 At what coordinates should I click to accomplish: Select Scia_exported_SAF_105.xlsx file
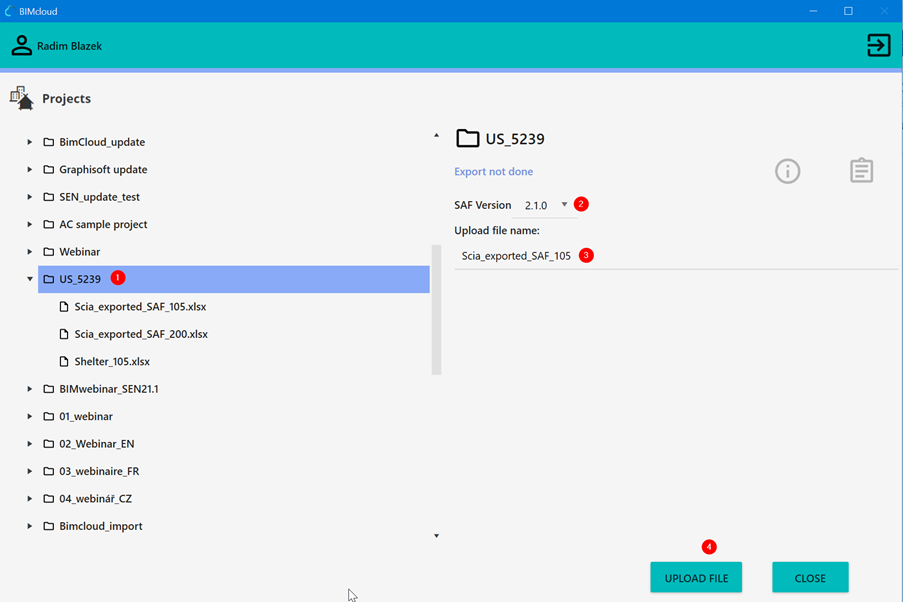point(140,306)
